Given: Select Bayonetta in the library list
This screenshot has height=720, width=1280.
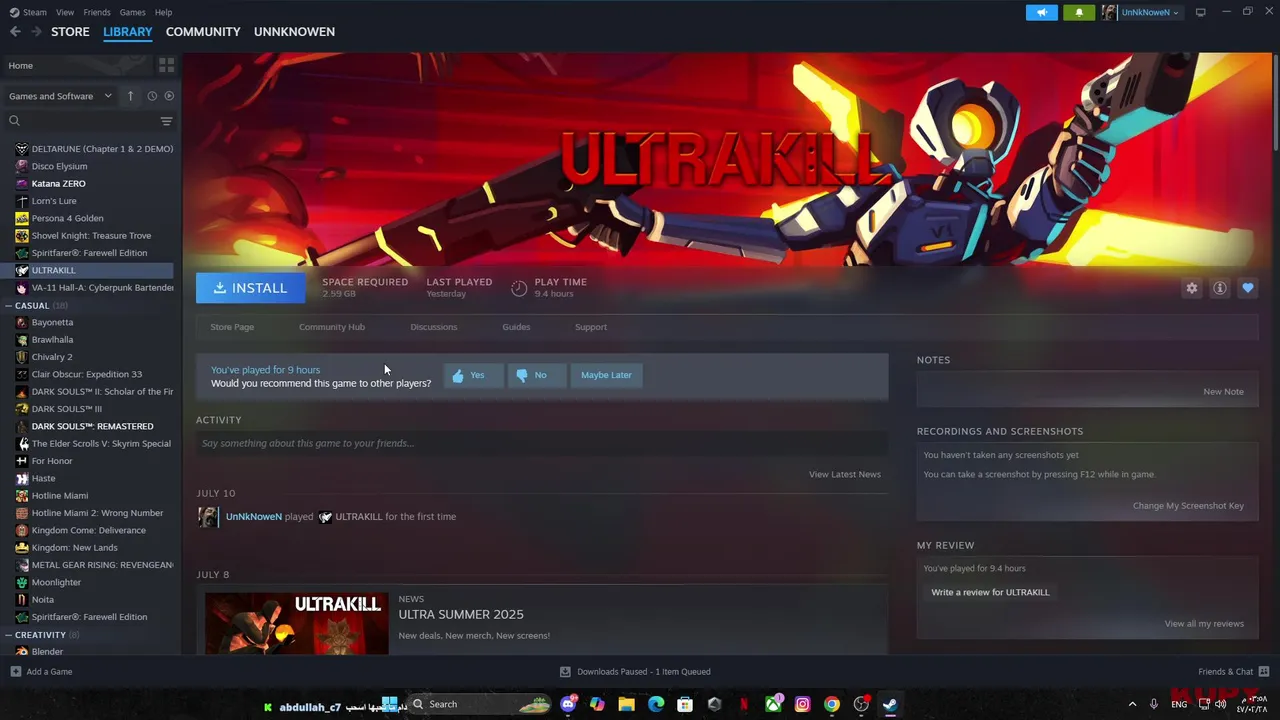Looking at the screenshot, I should pos(52,322).
